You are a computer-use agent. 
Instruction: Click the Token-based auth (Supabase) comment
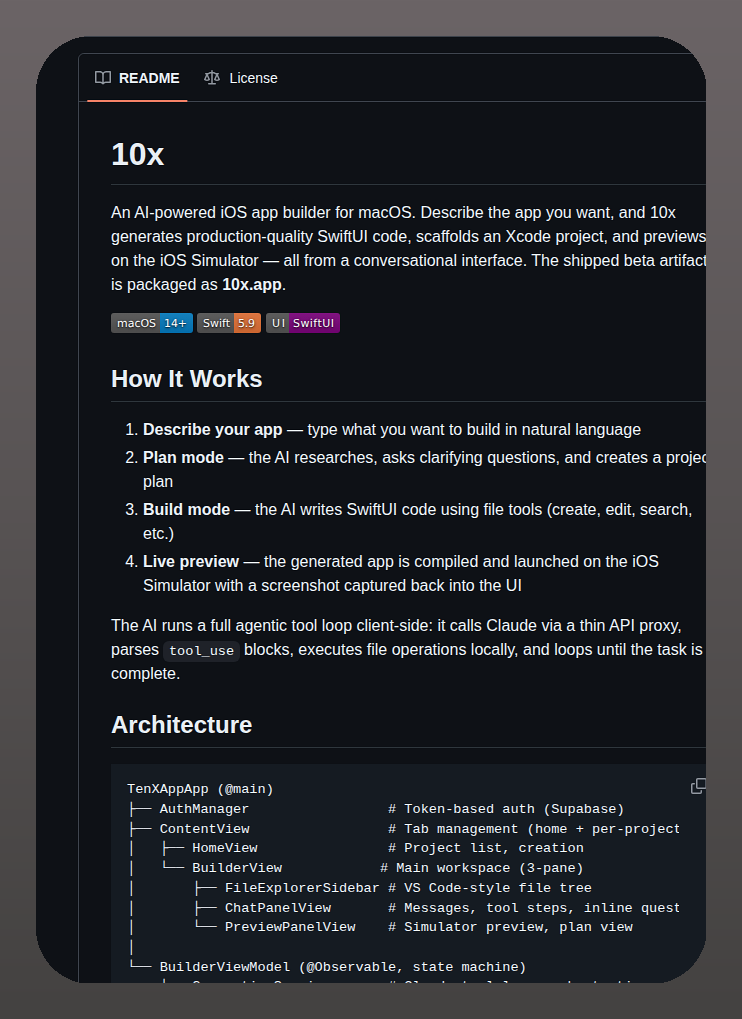pos(506,809)
